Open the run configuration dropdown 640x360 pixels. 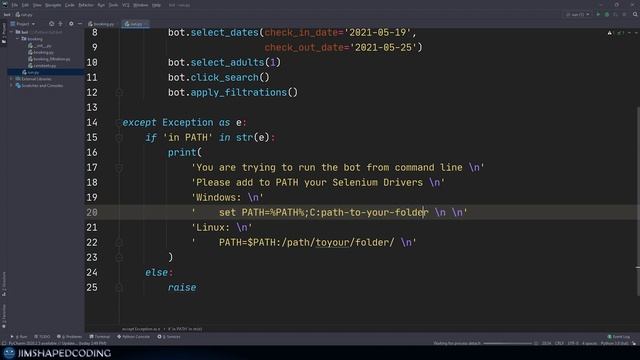[578, 14]
